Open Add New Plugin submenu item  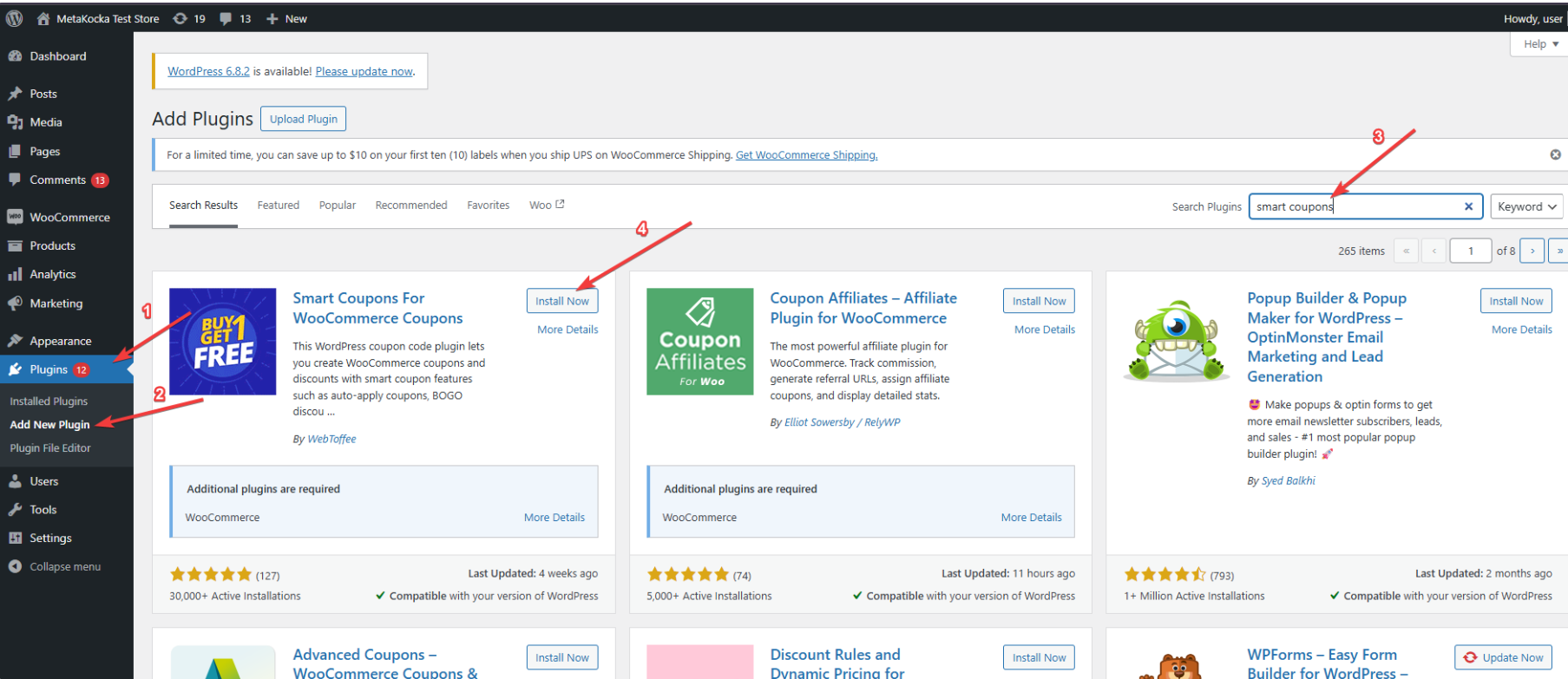(49, 425)
